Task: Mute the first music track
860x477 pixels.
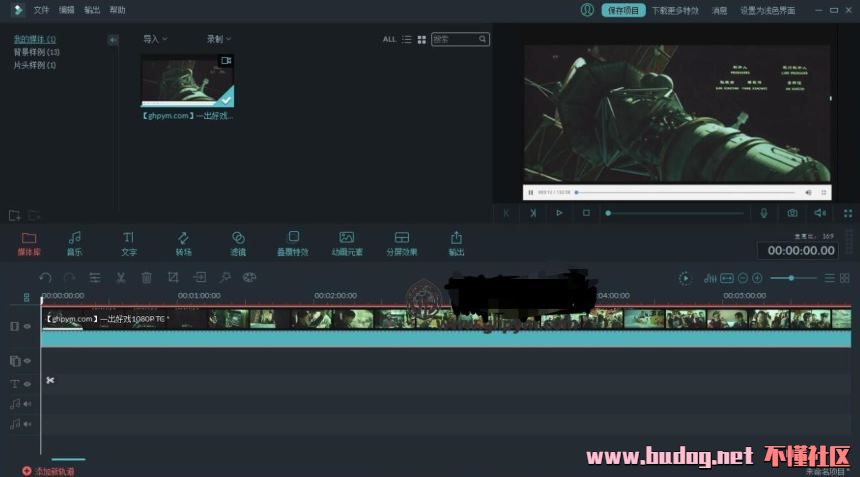Action: 27,404
